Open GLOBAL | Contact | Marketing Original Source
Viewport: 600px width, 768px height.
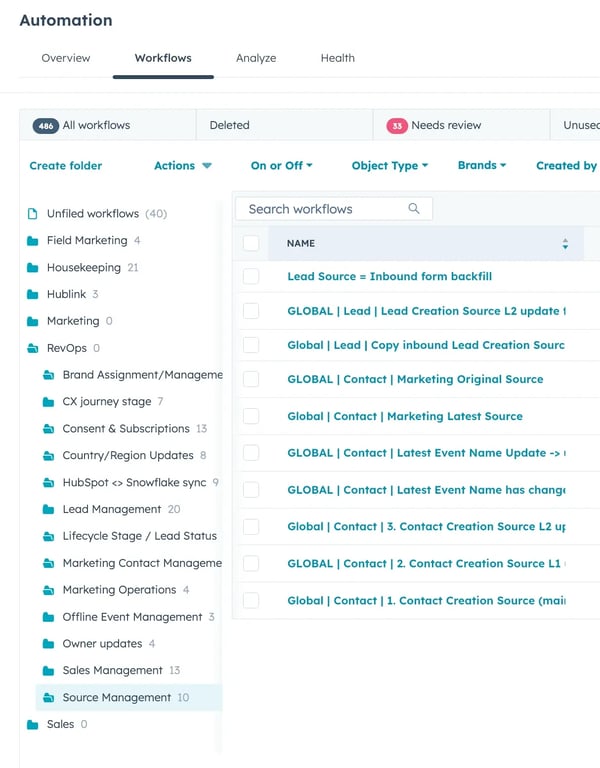(415, 379)
